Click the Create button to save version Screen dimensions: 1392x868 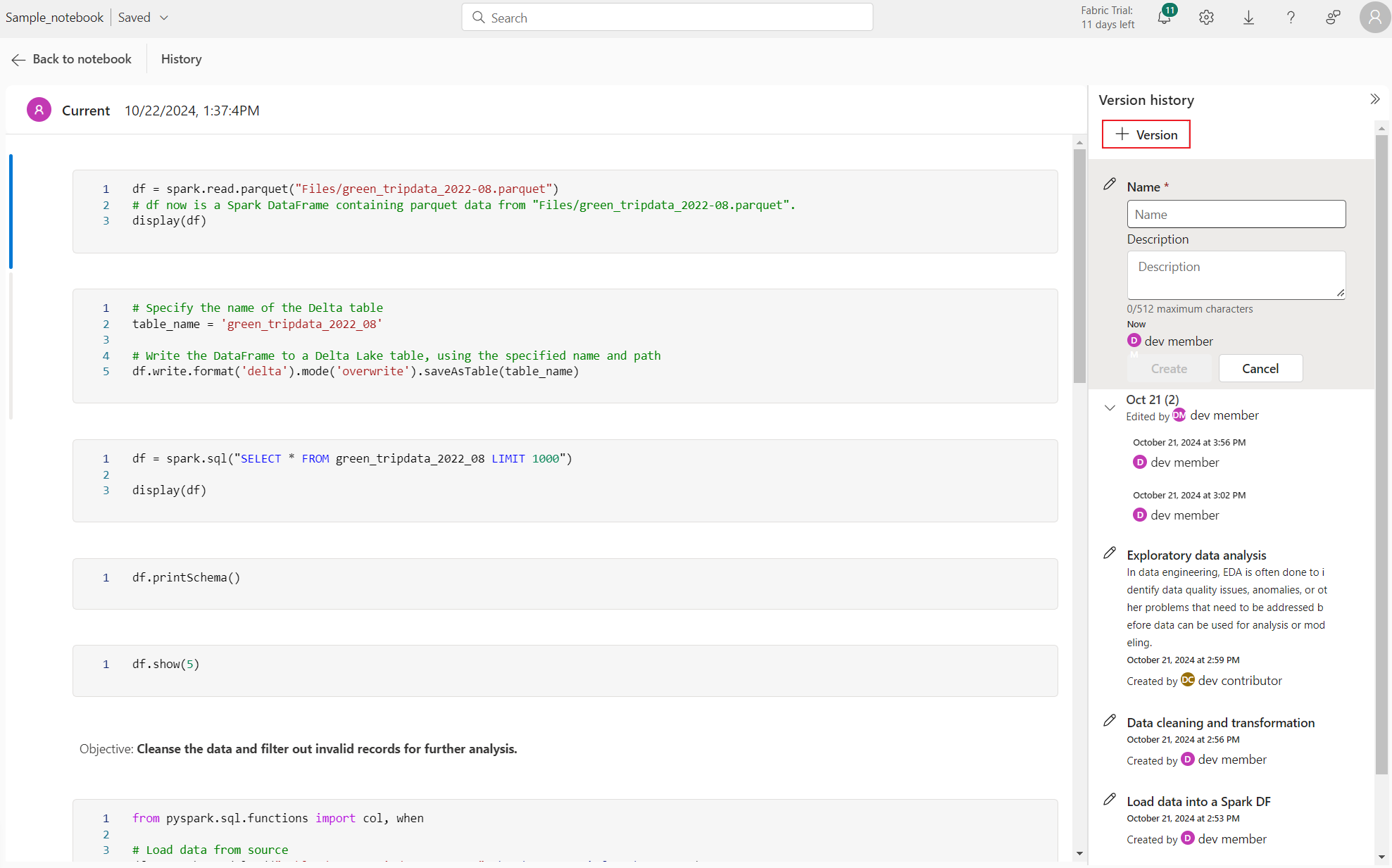[1169, 368]
